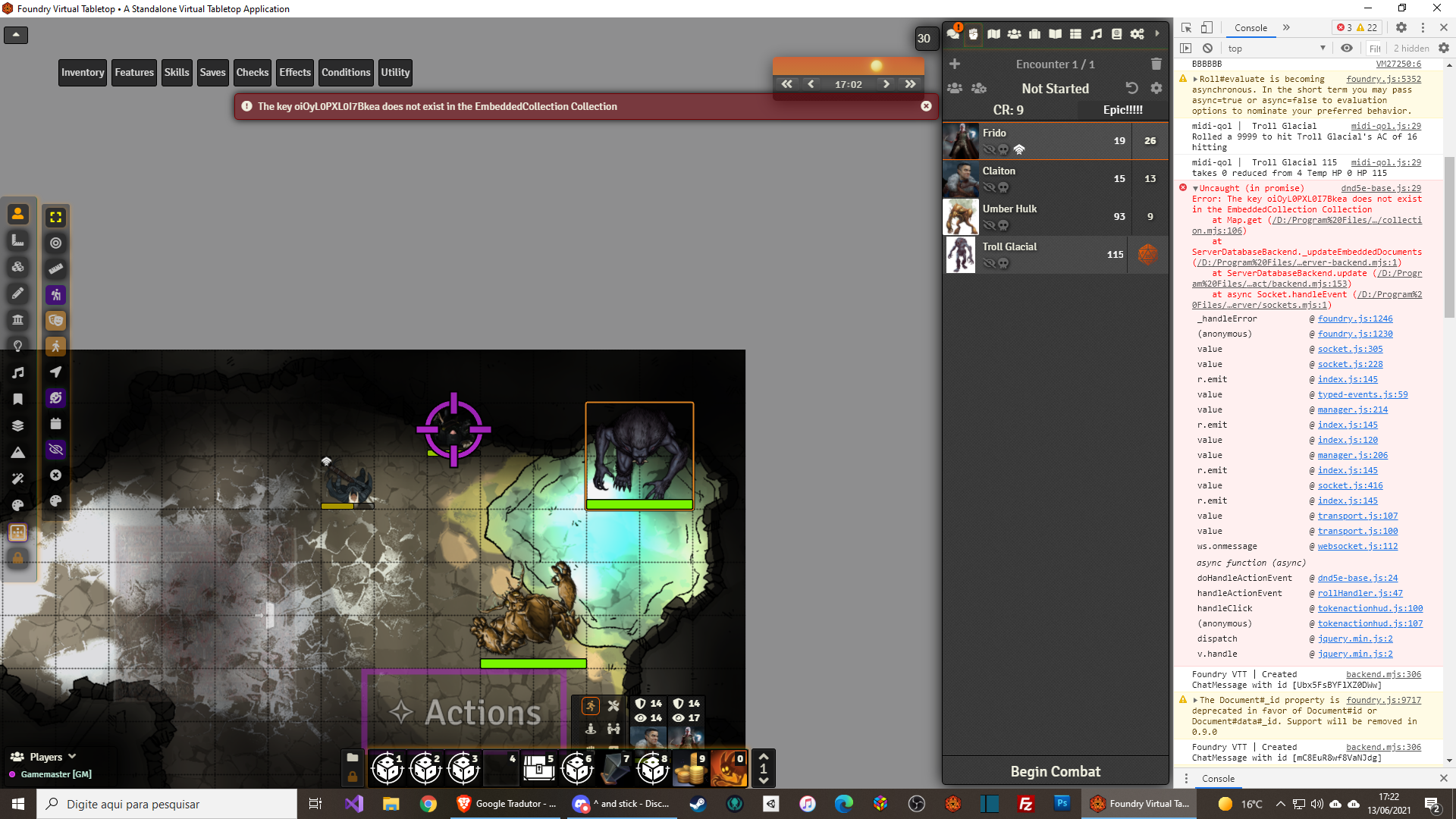Open the Ambient Sound Controls
Screen dimensions: 1456x819
(x=18, y=372)
